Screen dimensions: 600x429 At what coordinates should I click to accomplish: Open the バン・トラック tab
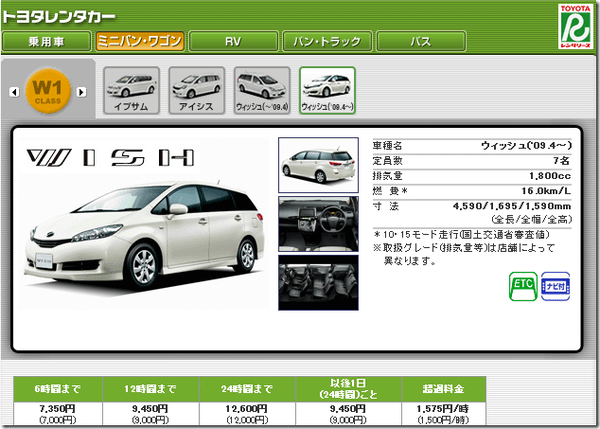coord(327,41)
